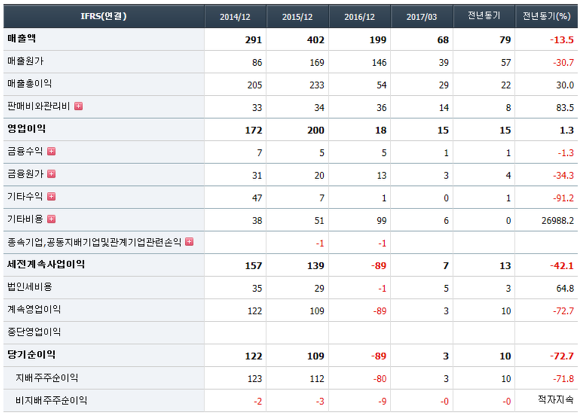The image size is (580, 415).
Task: Expand the 기타비용 plus icon
Action: click(51, 219)
